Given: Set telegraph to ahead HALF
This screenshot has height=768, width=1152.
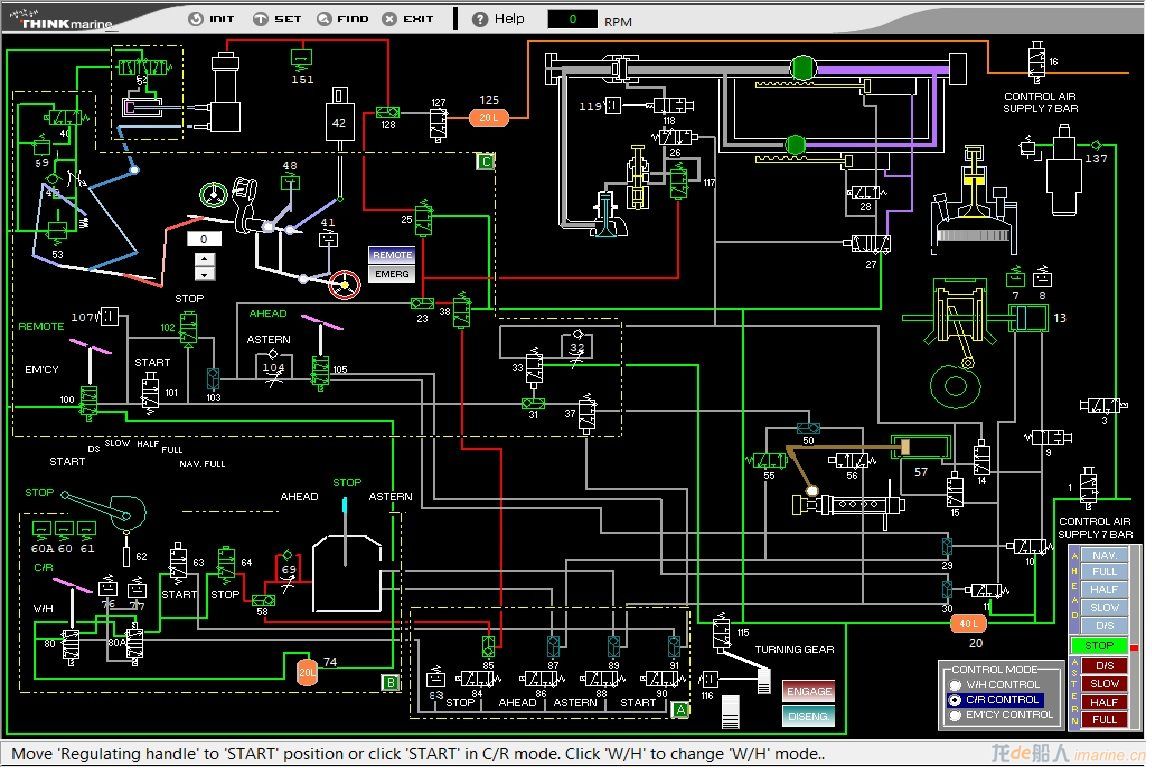Looking at the screenshot, I should 1104,589.
